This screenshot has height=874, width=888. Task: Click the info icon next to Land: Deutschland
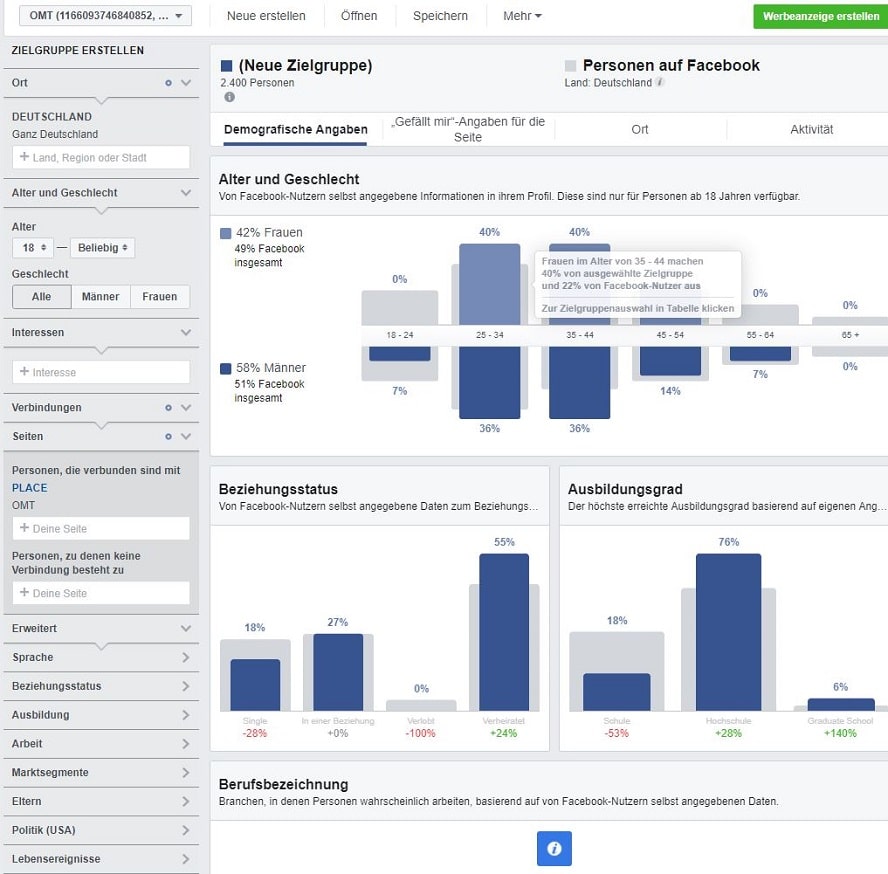pos(660,82)
